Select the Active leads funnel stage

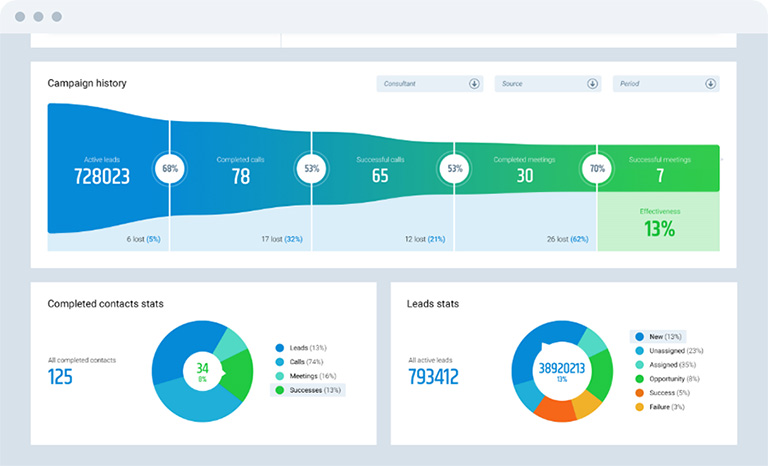101,170
